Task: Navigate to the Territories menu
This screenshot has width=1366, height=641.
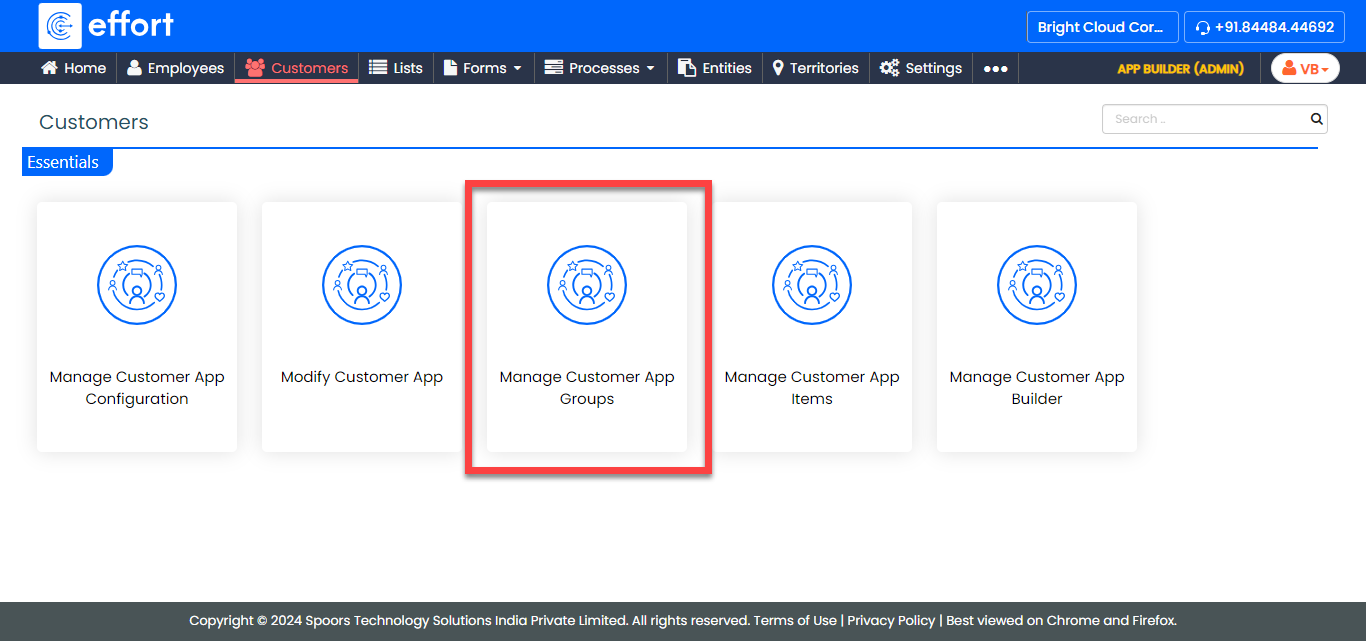Action: pos(815,68)
